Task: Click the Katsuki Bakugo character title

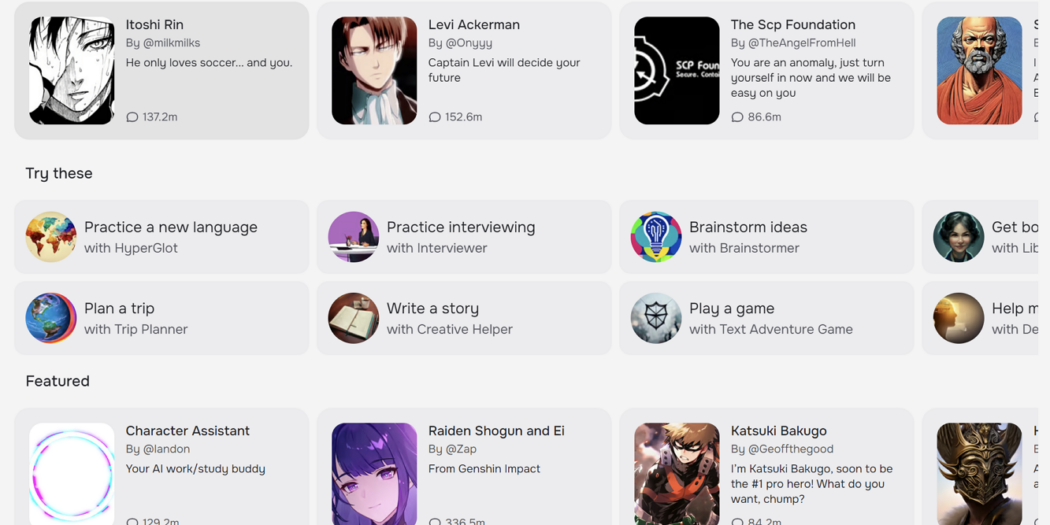Action: click(x=779, y=431)
